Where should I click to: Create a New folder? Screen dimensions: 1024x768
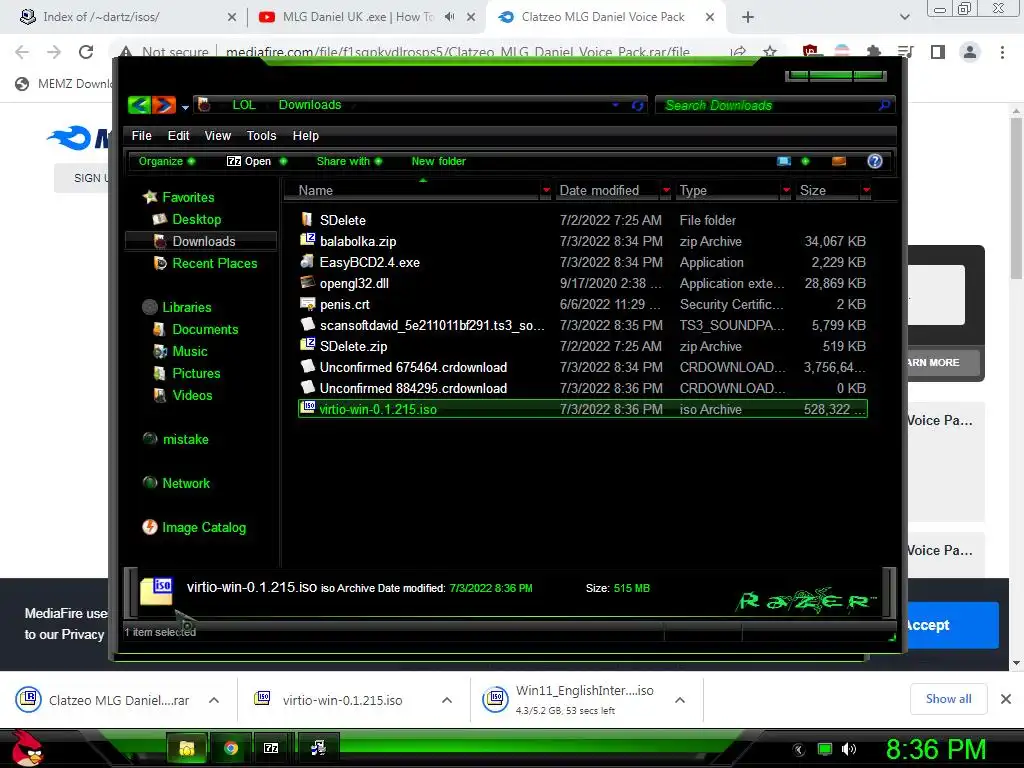tap(438, 161)
